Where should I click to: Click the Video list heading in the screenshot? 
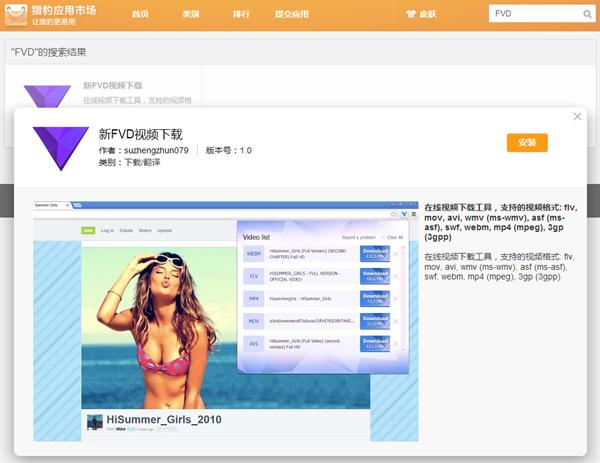pos(256,237)
